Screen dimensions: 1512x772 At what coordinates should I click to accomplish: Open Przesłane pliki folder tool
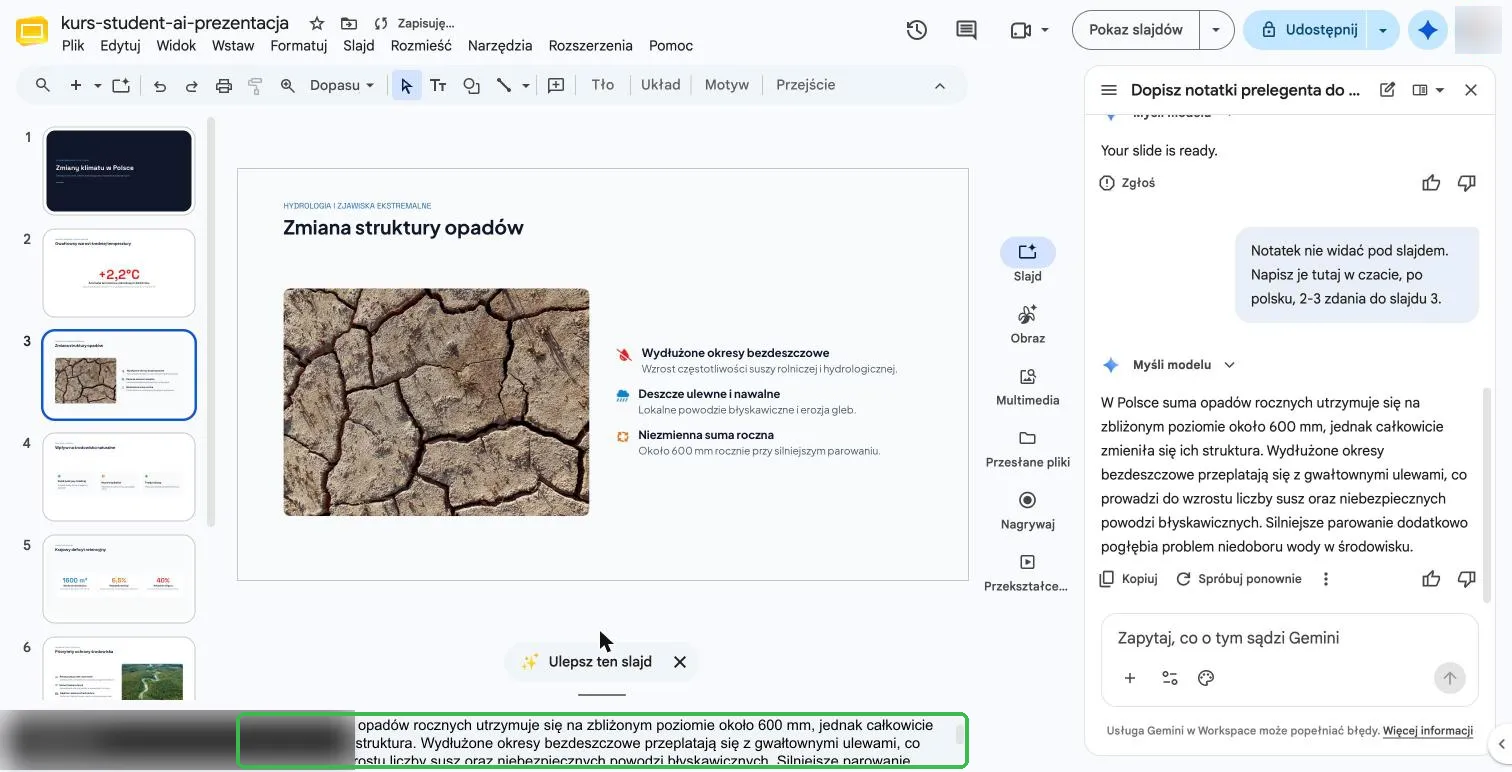[1028, 449]
